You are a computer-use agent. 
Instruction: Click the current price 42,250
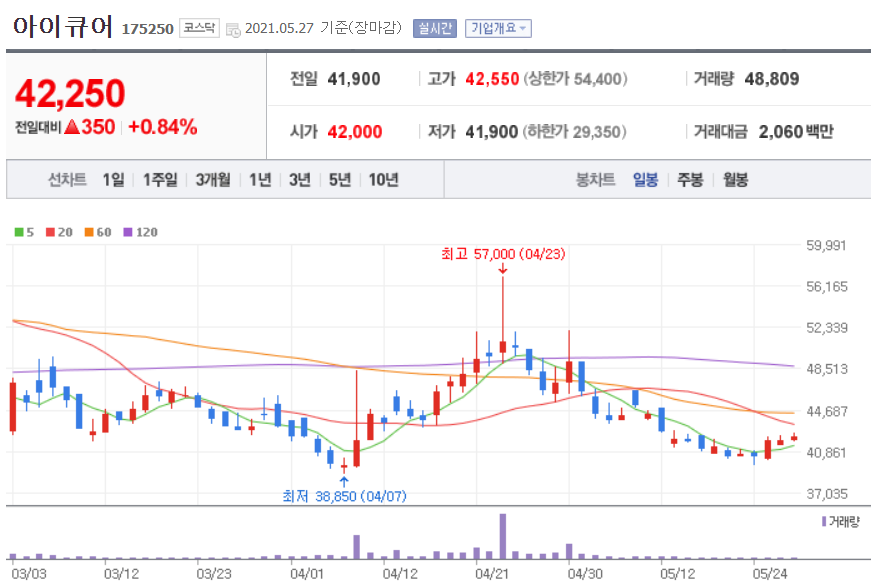(x=70, y=93)
